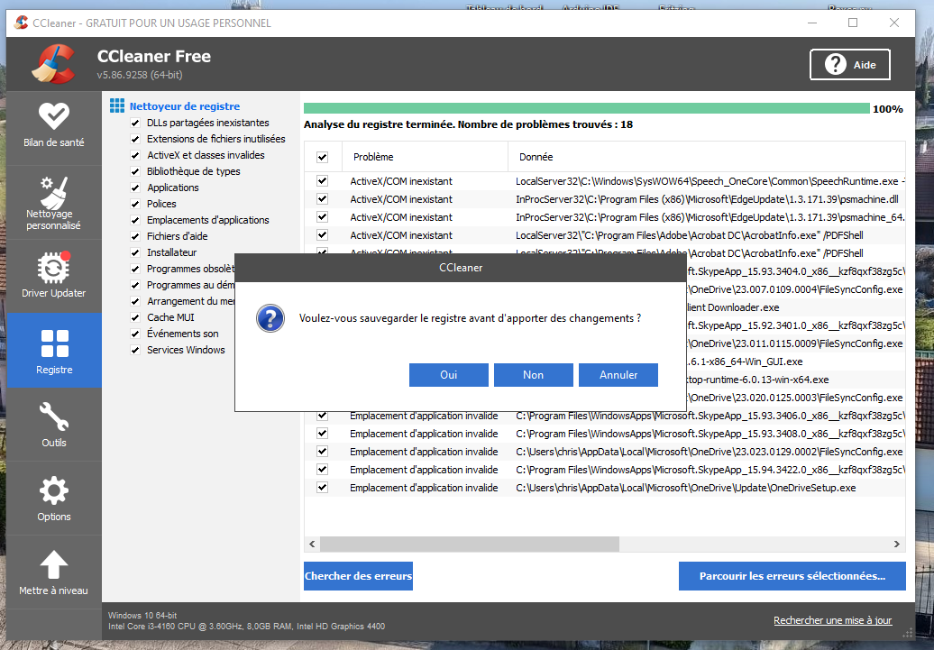Screen dimensions: 934x650
Task: Uncheck SkypeApp_15.94.3422.0 row checkbox
Action: 322,469
